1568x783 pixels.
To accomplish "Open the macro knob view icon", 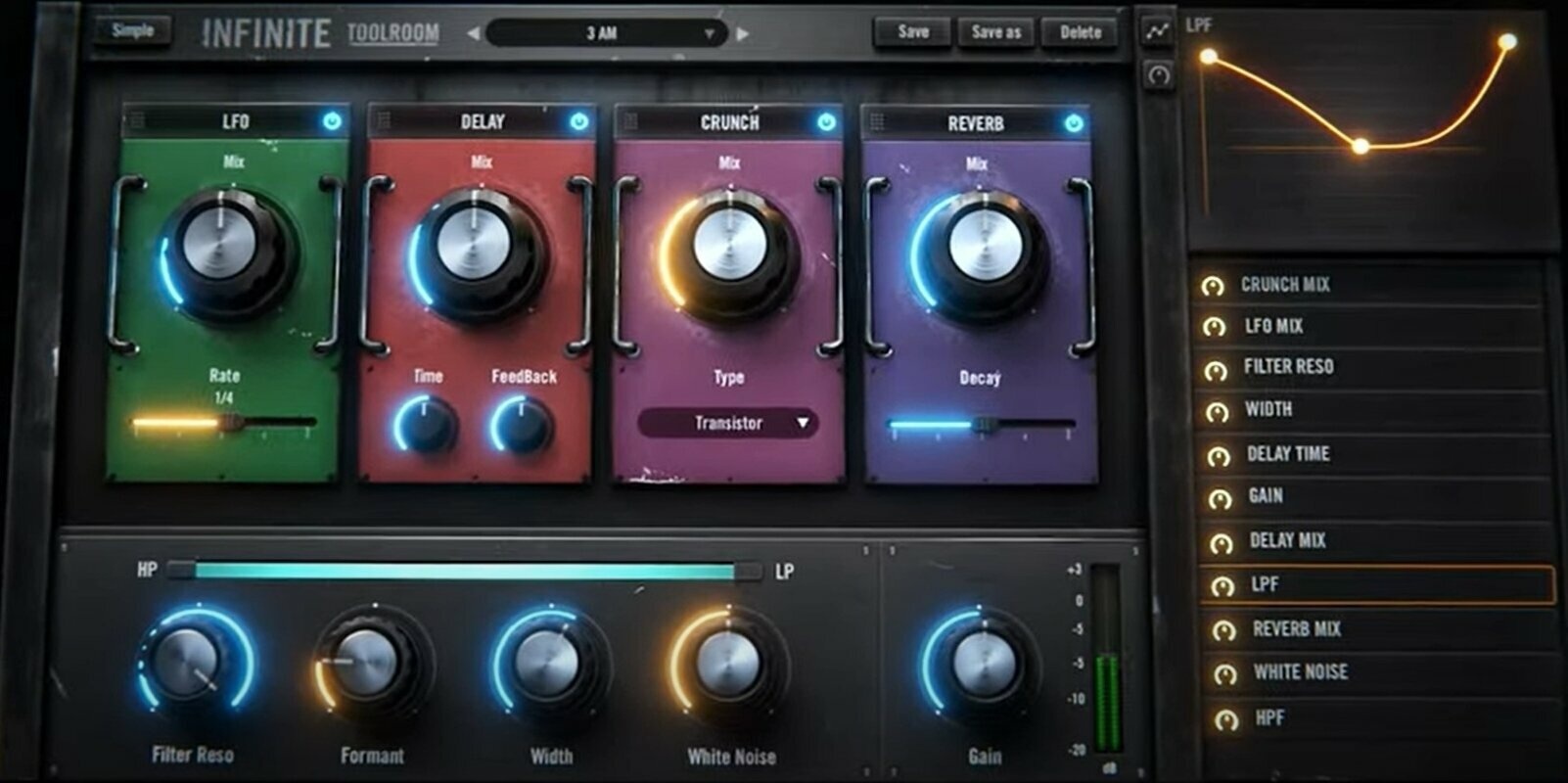I will tap(1158, 74).
